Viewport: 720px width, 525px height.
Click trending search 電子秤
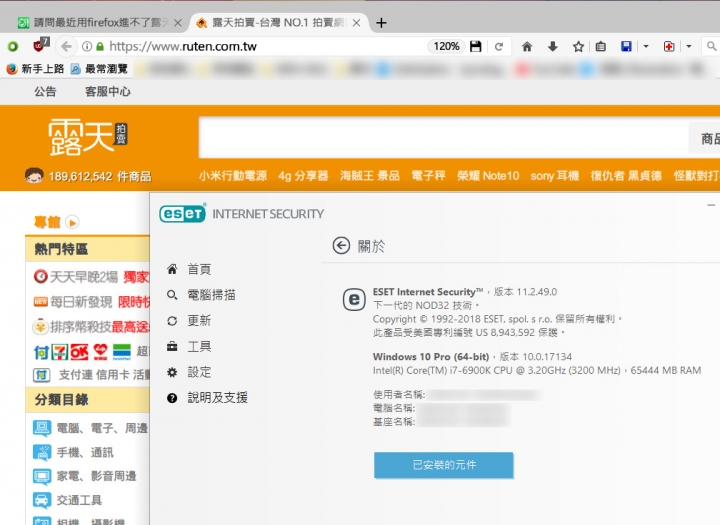(428, 175)
